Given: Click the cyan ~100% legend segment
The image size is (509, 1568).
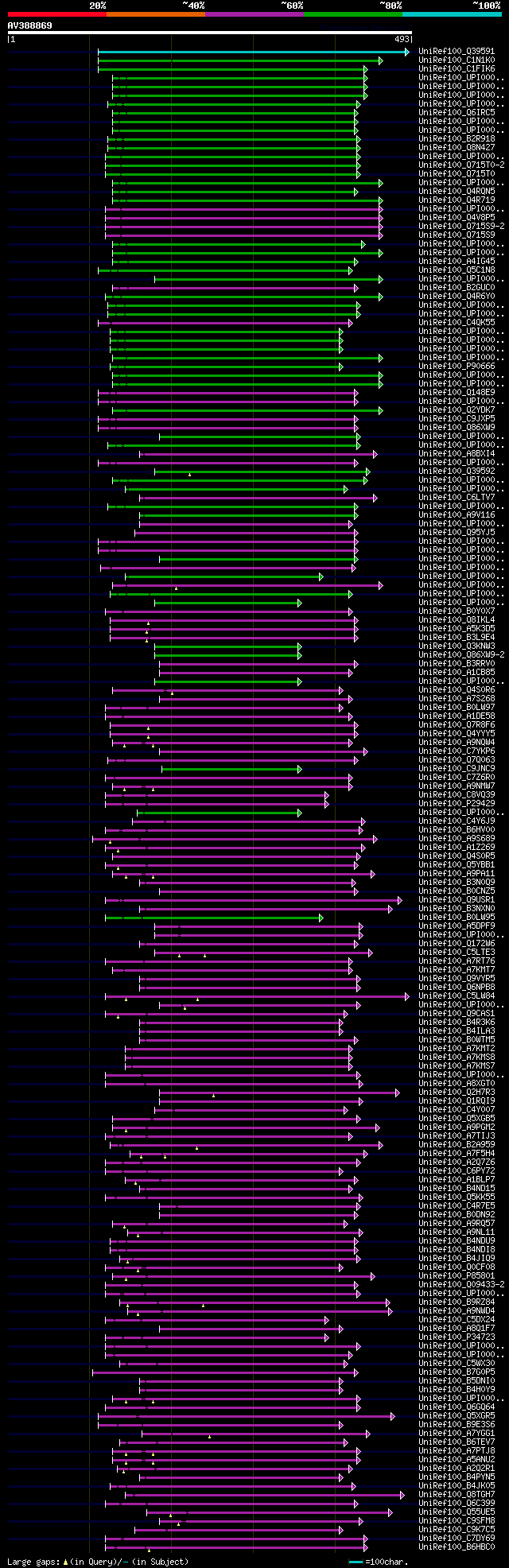Looking at the screenshot, I should click(452, 14).
